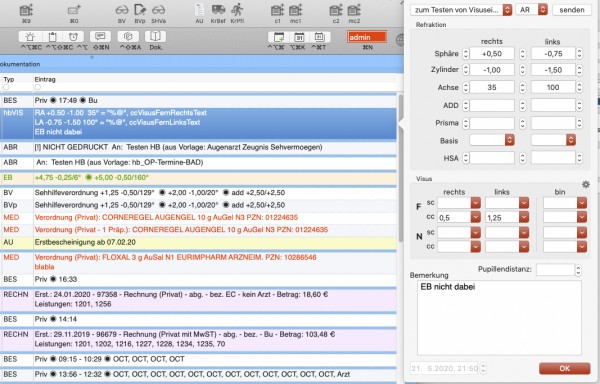Open the BV glasses prescription icon
600x384 pixels.
[x=122, y=10]
